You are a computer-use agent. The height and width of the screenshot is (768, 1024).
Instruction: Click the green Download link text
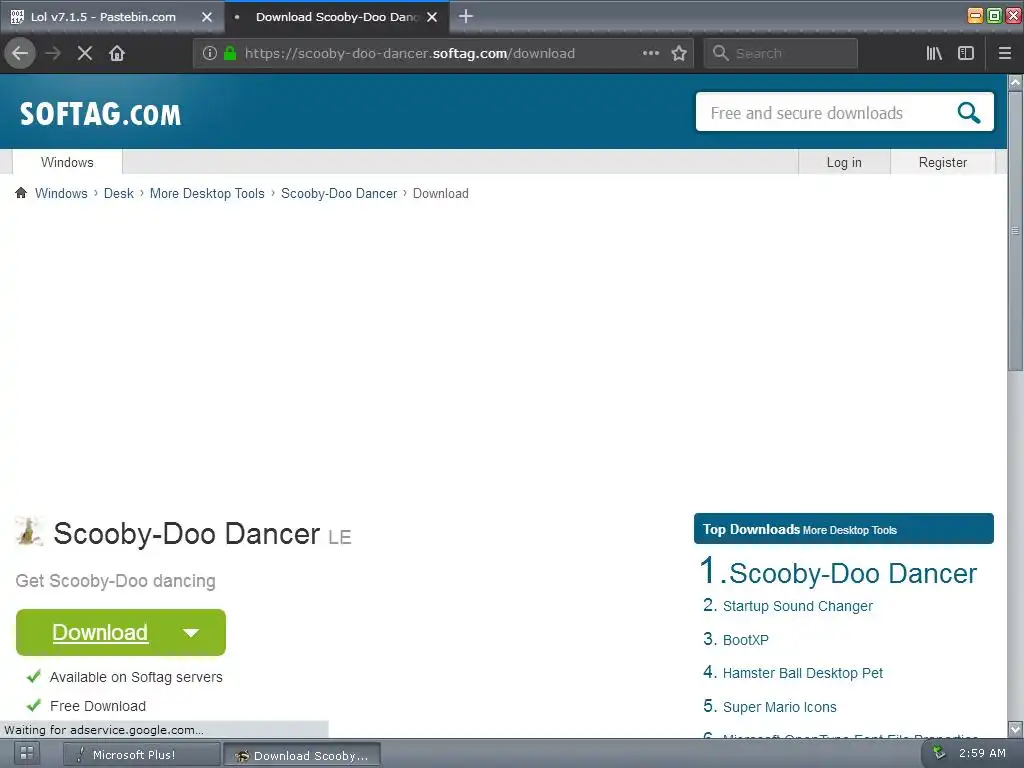tap(100, 632)
